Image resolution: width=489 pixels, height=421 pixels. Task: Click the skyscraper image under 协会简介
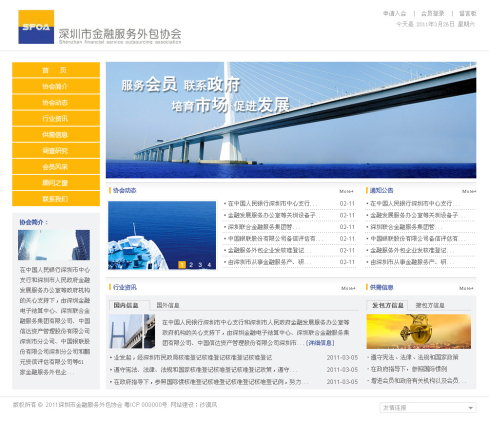click(x=54, y=245)
